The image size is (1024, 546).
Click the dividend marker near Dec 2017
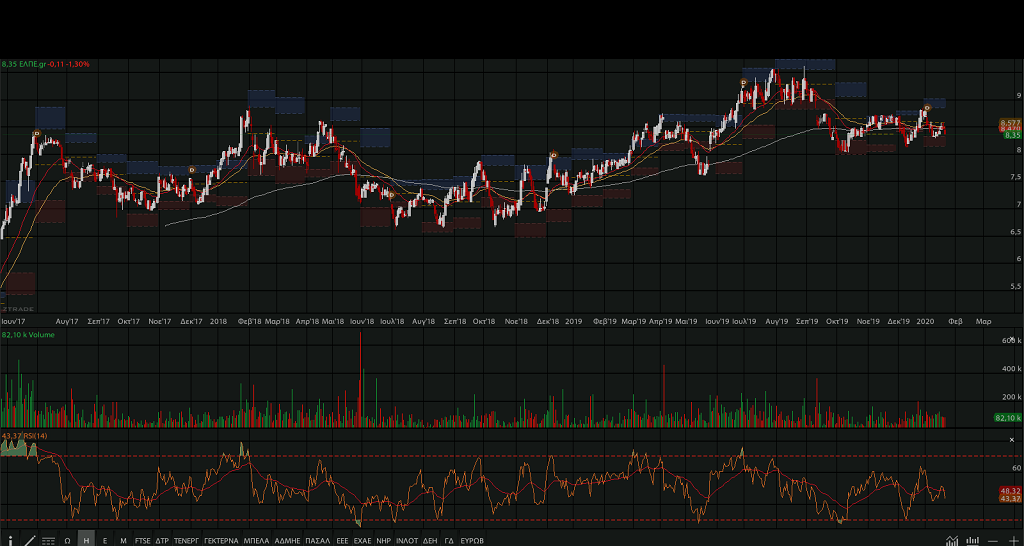pos(191,170)
